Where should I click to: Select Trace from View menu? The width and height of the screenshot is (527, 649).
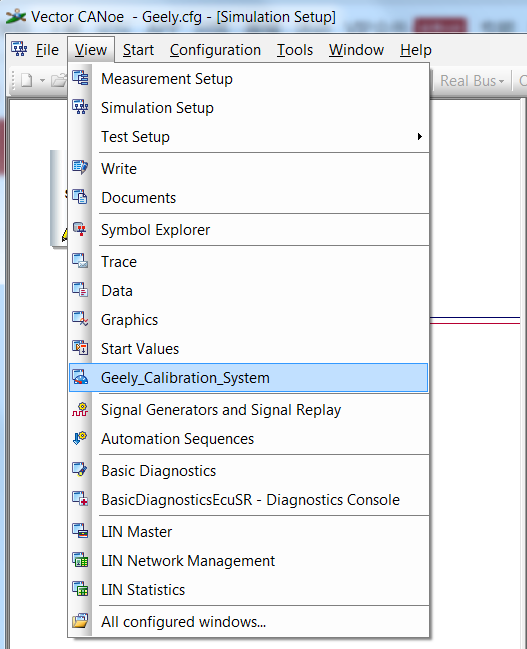click(248, 262)
